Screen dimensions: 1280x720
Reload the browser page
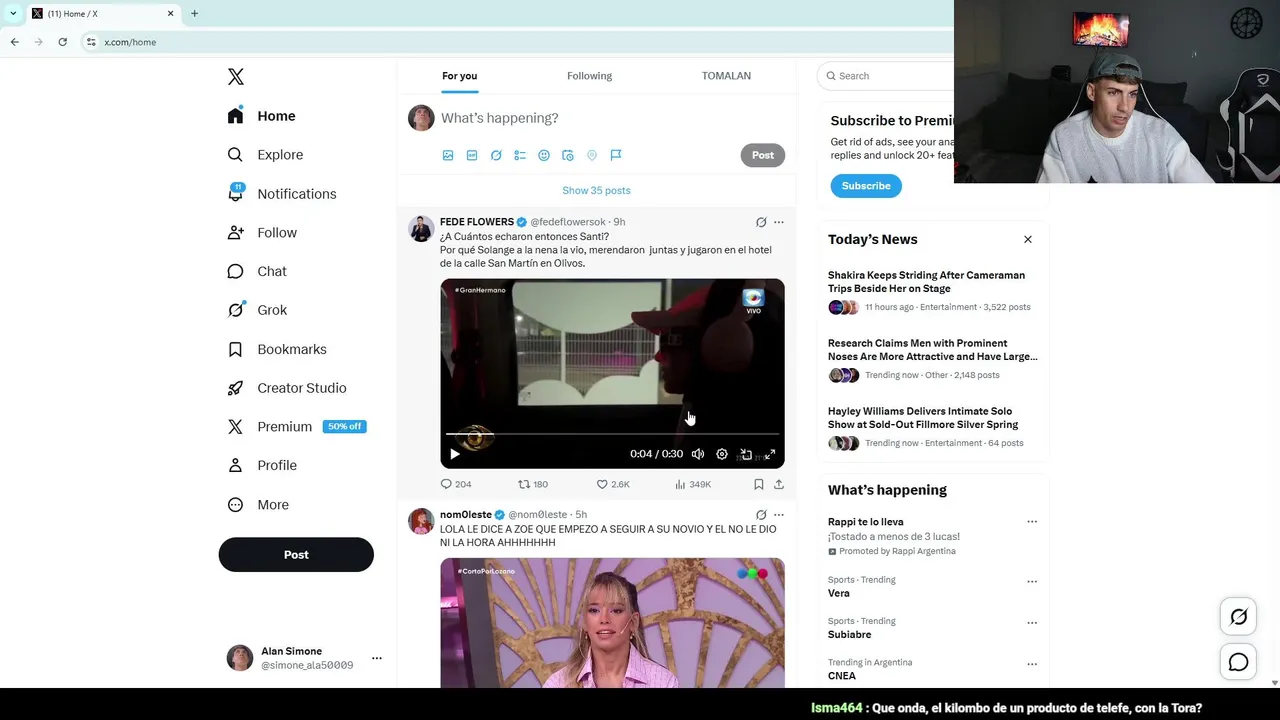62,42
